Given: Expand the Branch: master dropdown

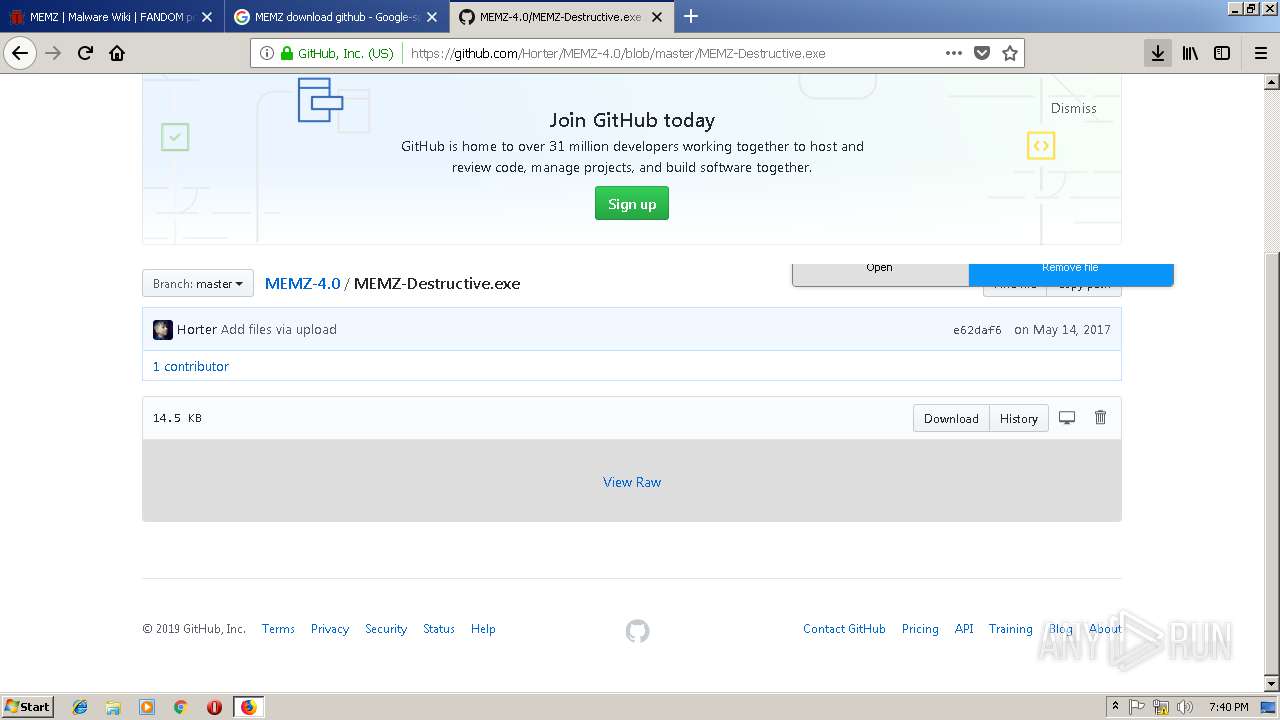Looking at the screenshot, I should (x=198, y=284).
